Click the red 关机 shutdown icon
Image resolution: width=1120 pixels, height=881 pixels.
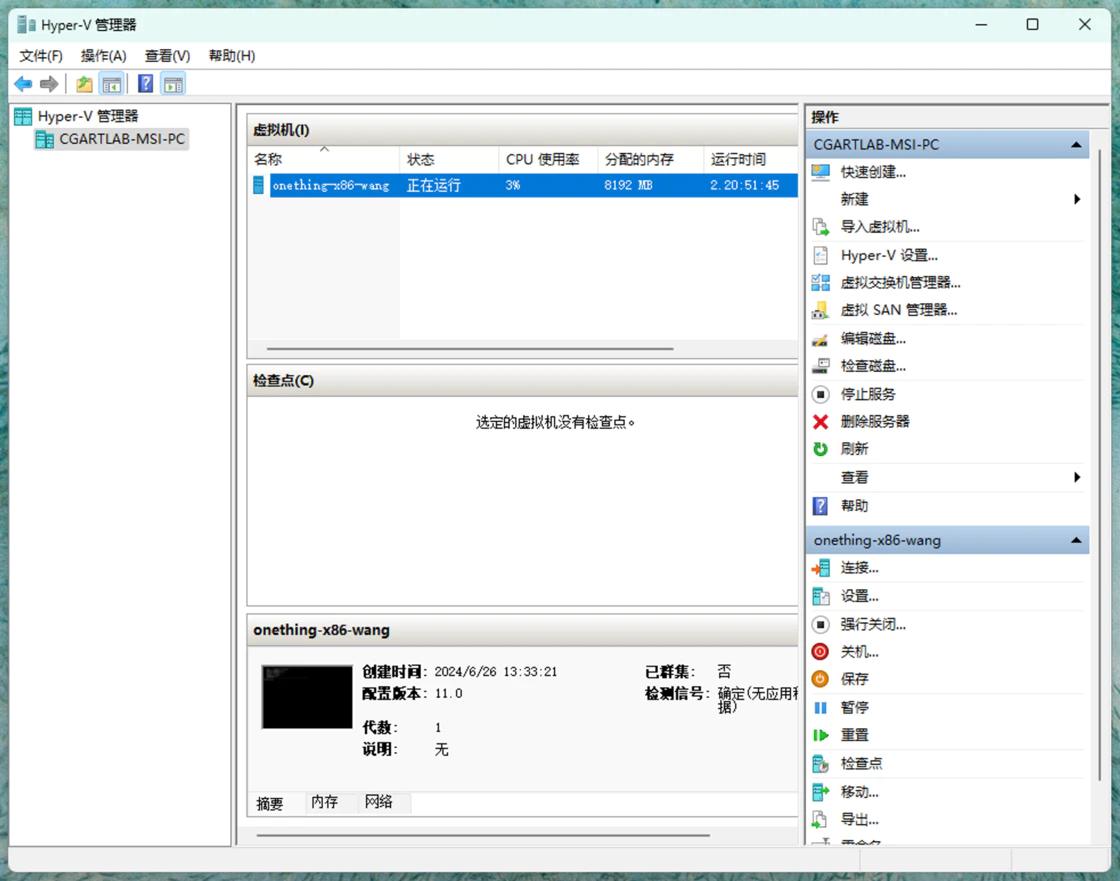(x=821, y=652)
